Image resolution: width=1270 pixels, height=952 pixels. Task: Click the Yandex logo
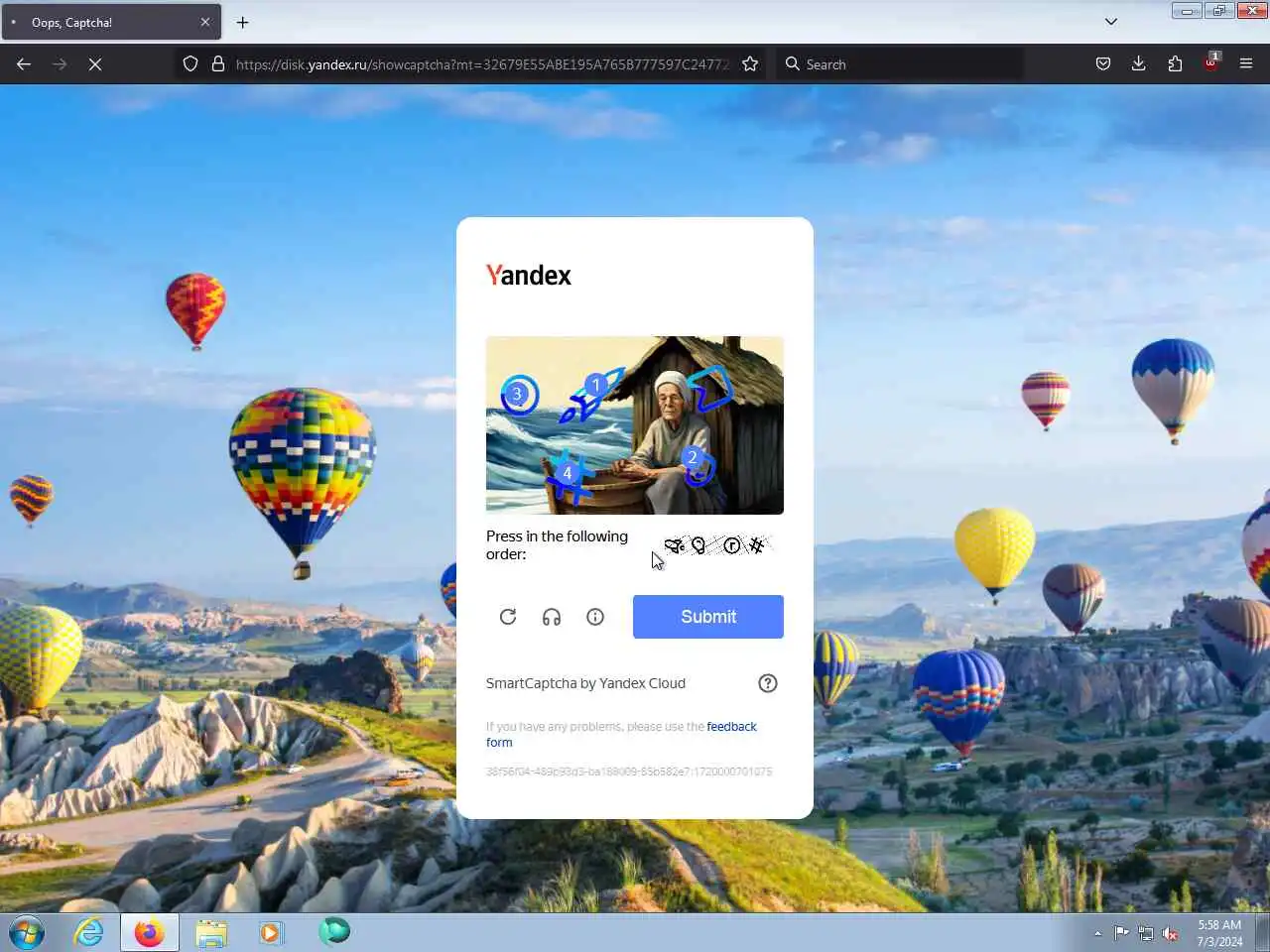pos(529,276)
